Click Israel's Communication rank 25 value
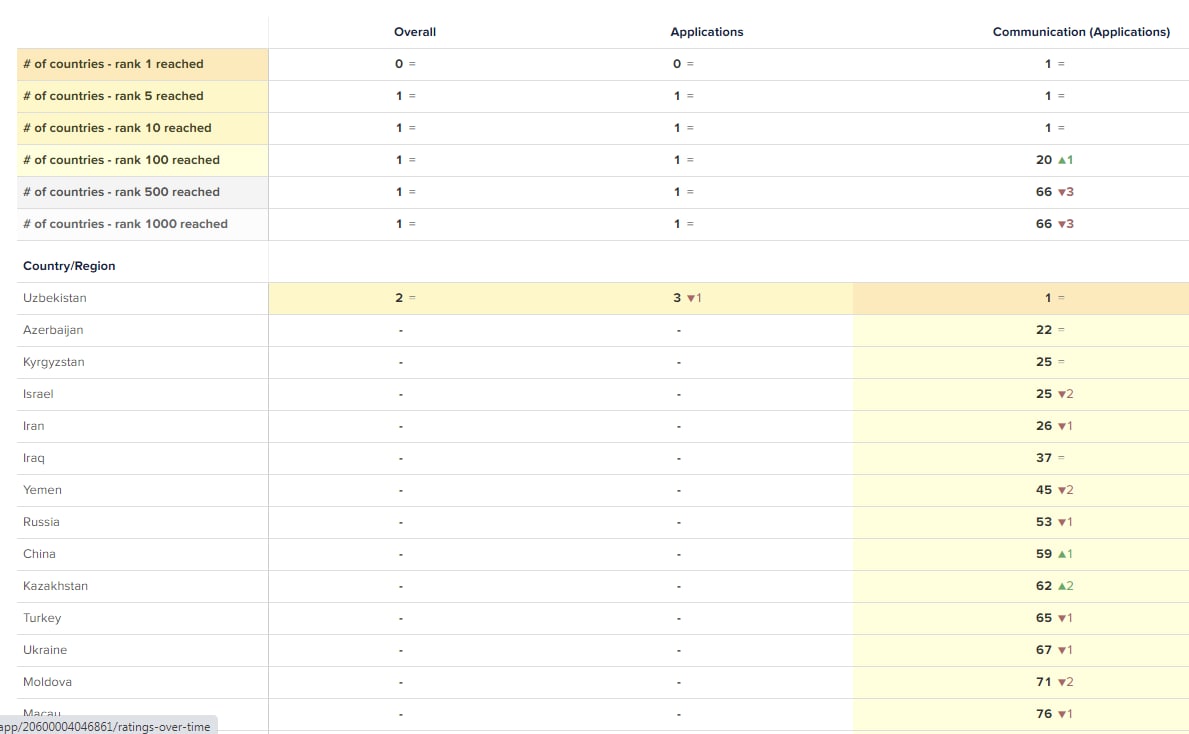The width and height of the screenshot is (1189, 734). point(1043,394)
